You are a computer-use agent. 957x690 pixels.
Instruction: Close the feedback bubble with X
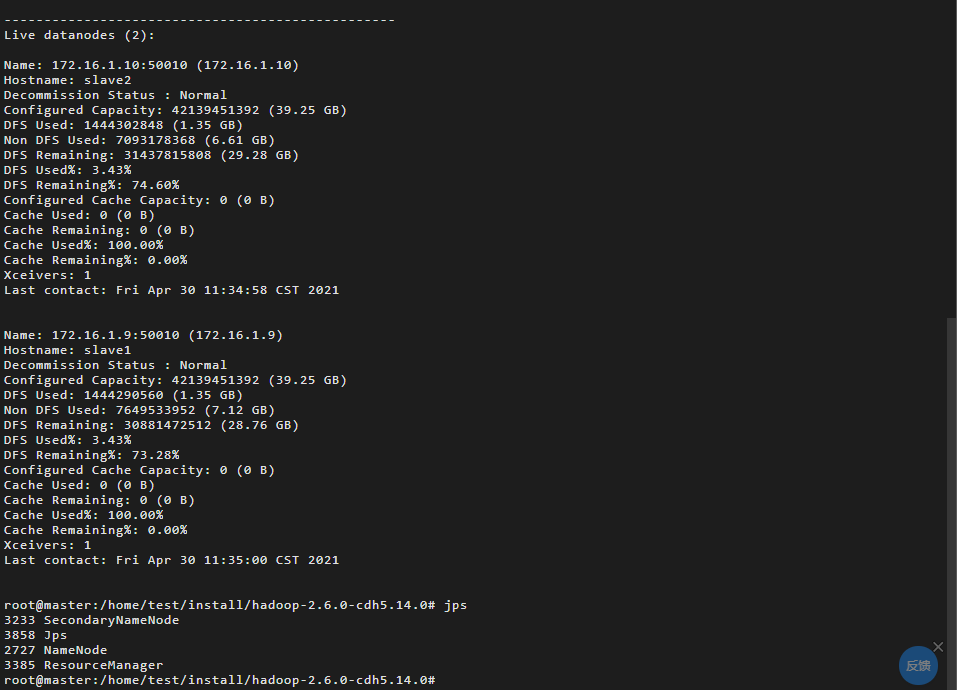tap(938, 647)
